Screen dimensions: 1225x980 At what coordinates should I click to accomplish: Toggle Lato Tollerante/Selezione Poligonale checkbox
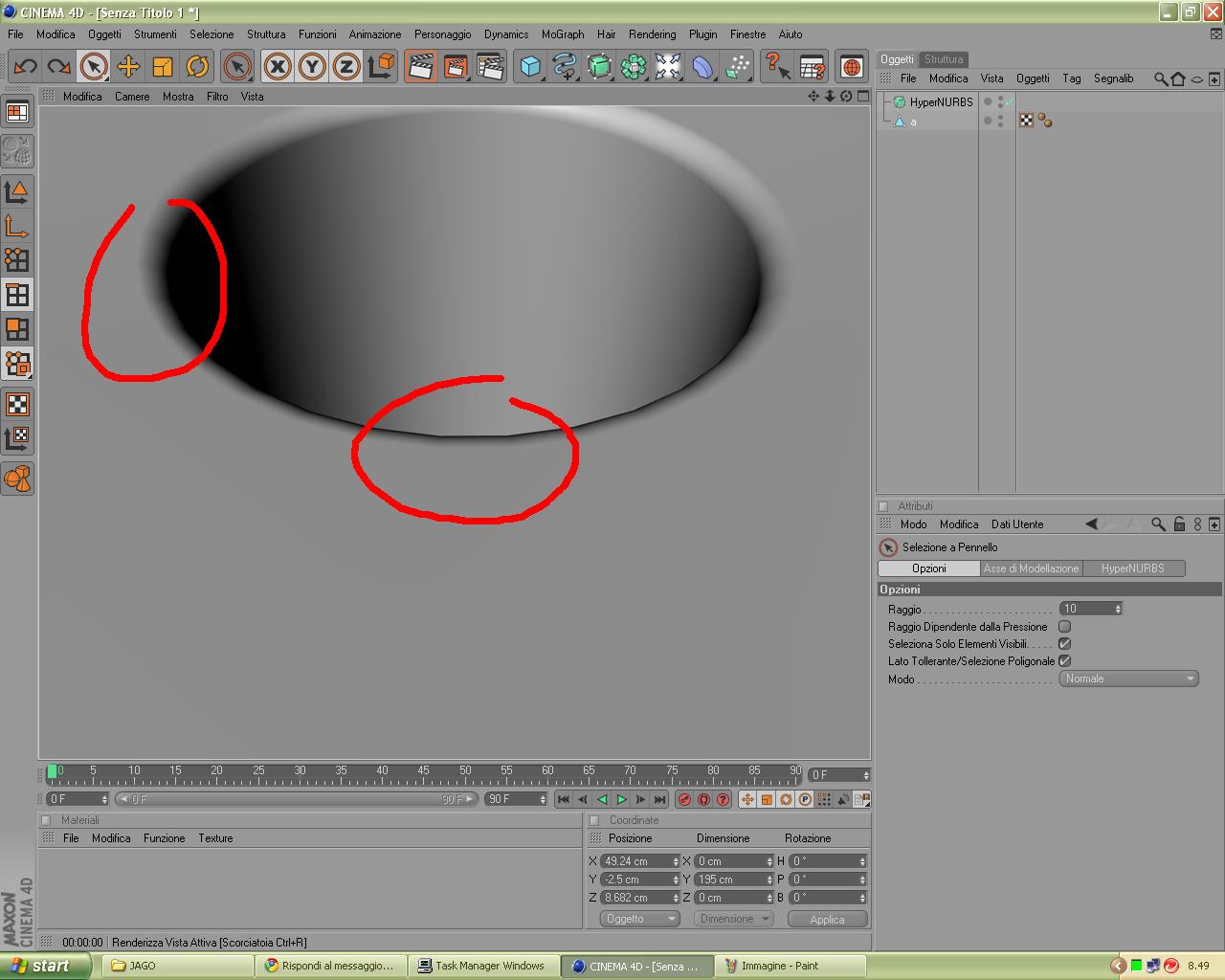click(1064, 661)
